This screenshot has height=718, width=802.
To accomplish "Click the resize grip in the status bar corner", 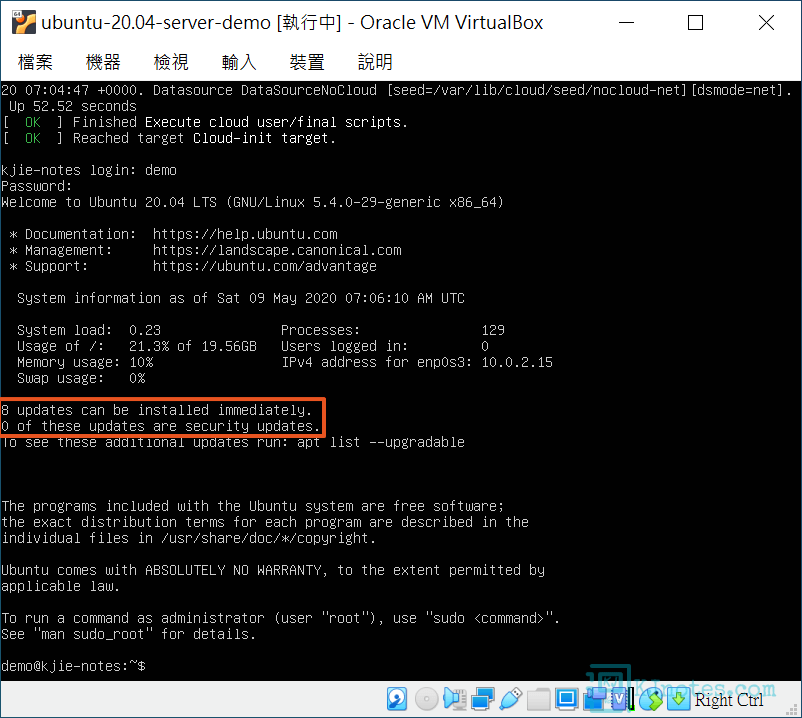I will [x=793, y=709].
